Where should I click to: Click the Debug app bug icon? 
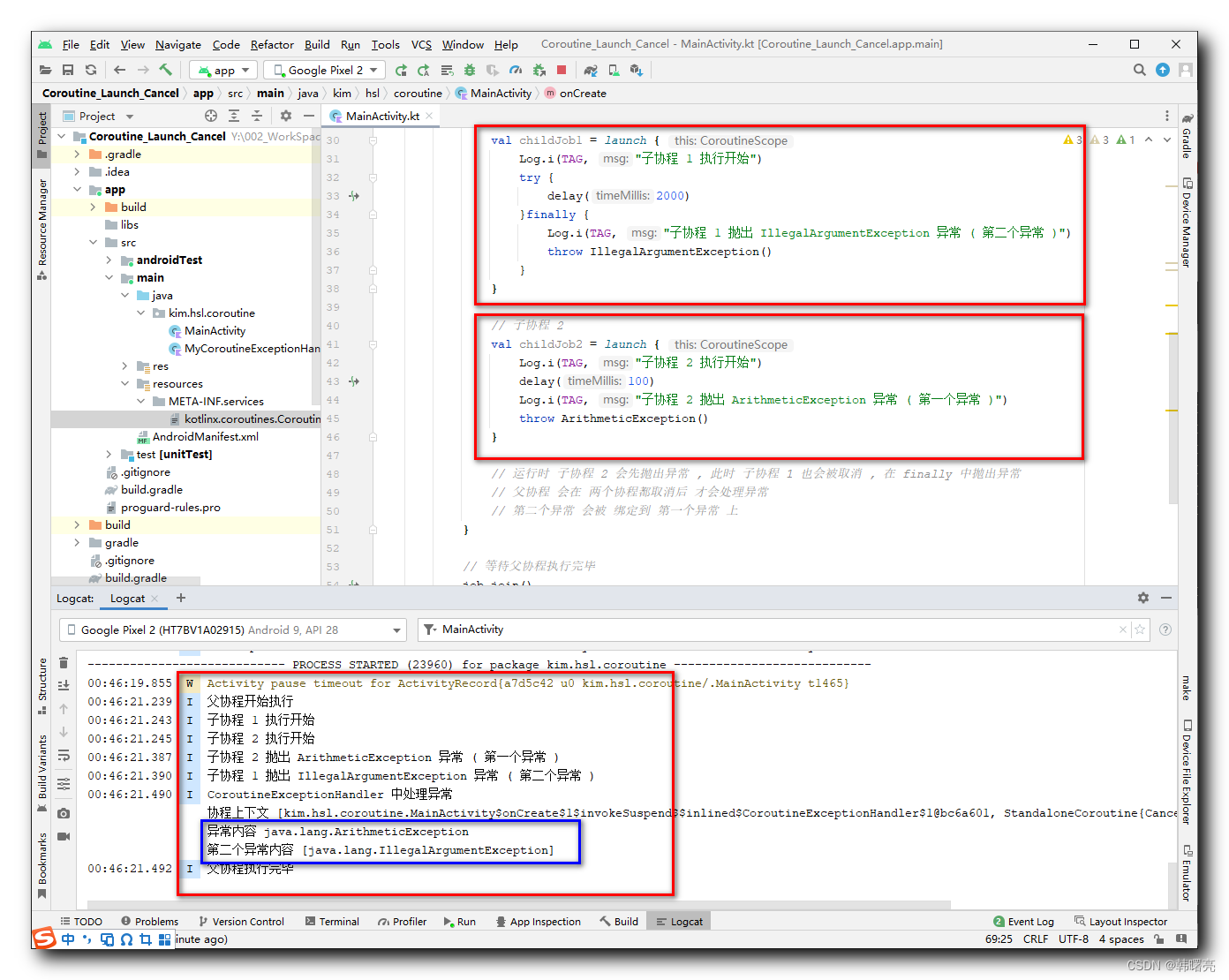click(470, 70)
